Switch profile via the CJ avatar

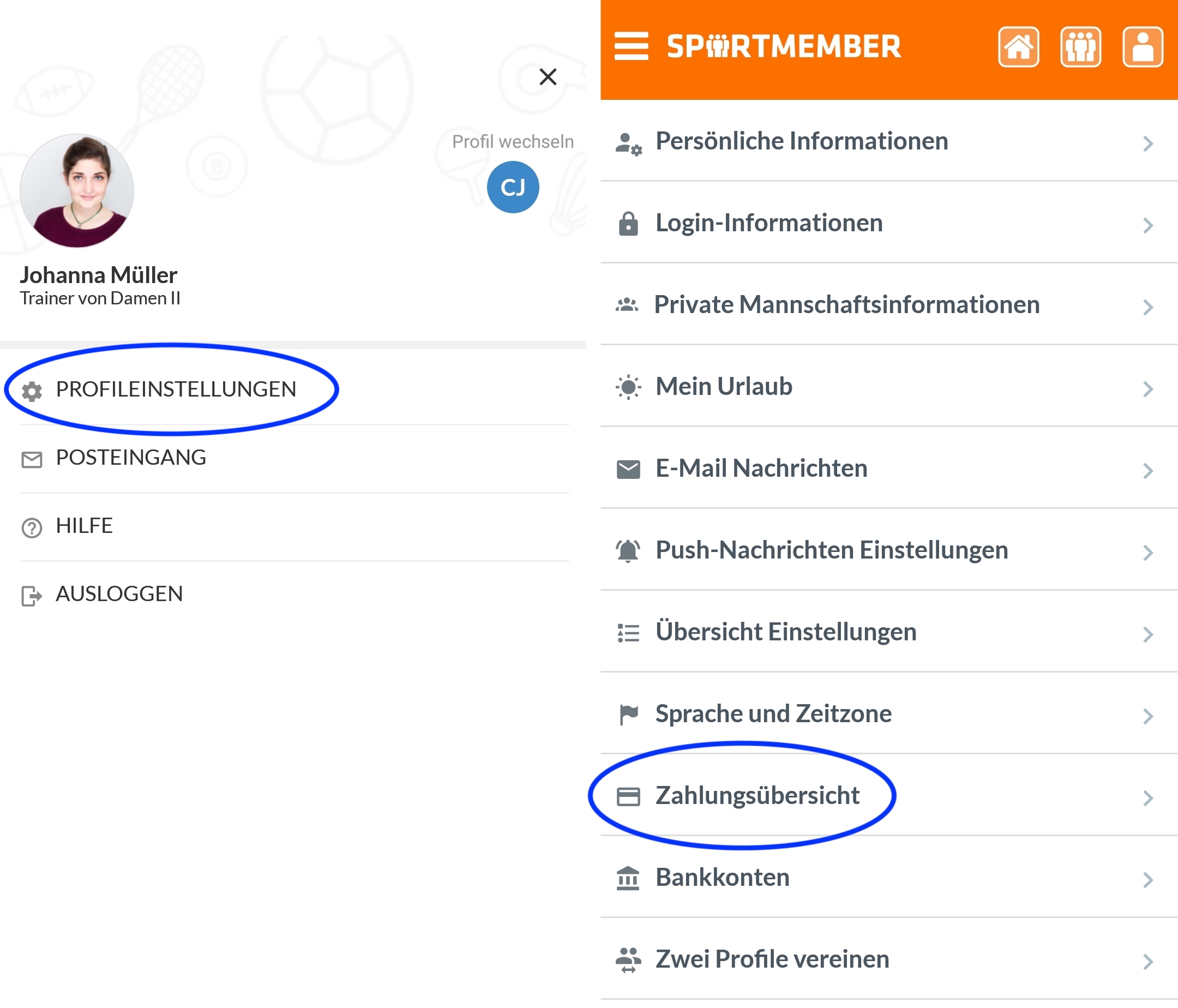[513, 187]
